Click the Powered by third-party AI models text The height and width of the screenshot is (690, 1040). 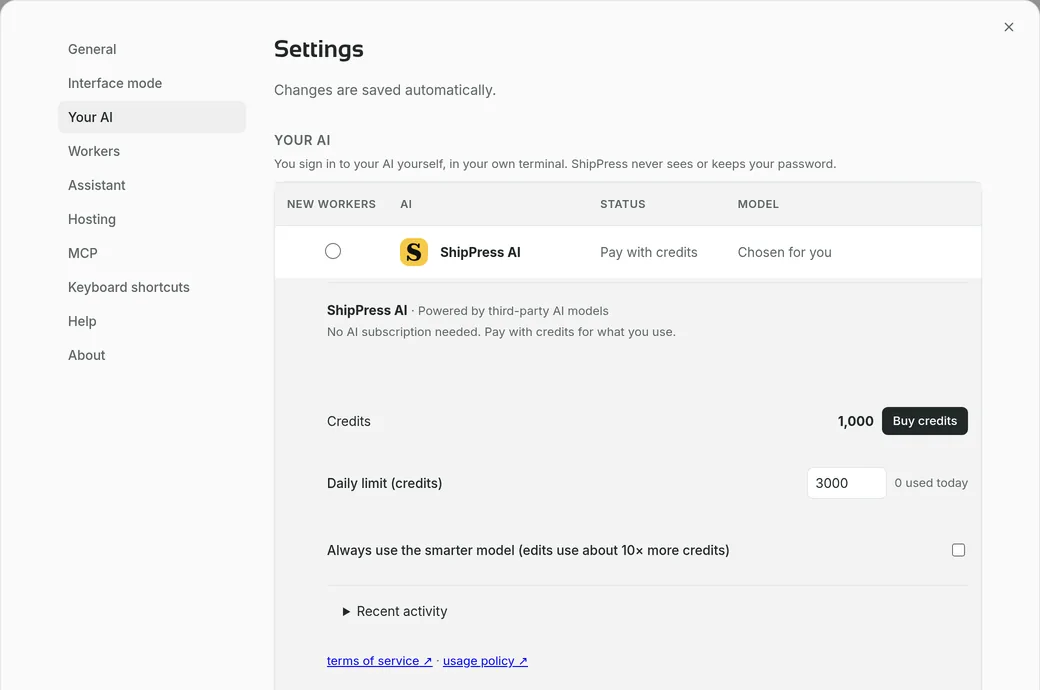[513, 310]
